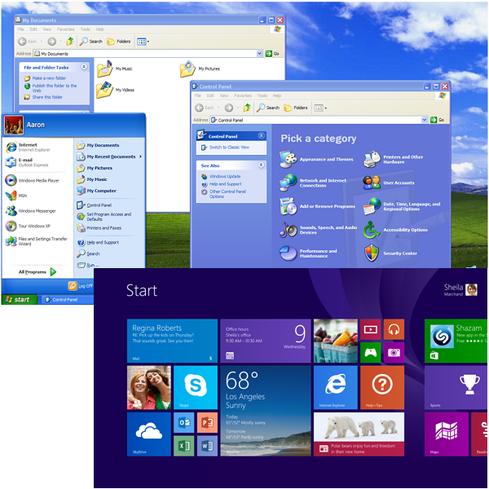Open the polar bears news tile
The width and height of the screenshot is (489, 489).
click(x=359, y=434)
